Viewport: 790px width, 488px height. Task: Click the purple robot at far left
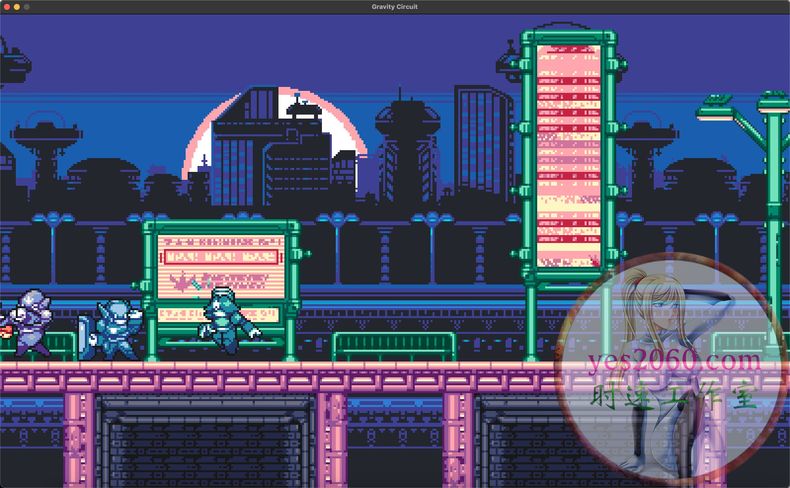coord(28,323)
